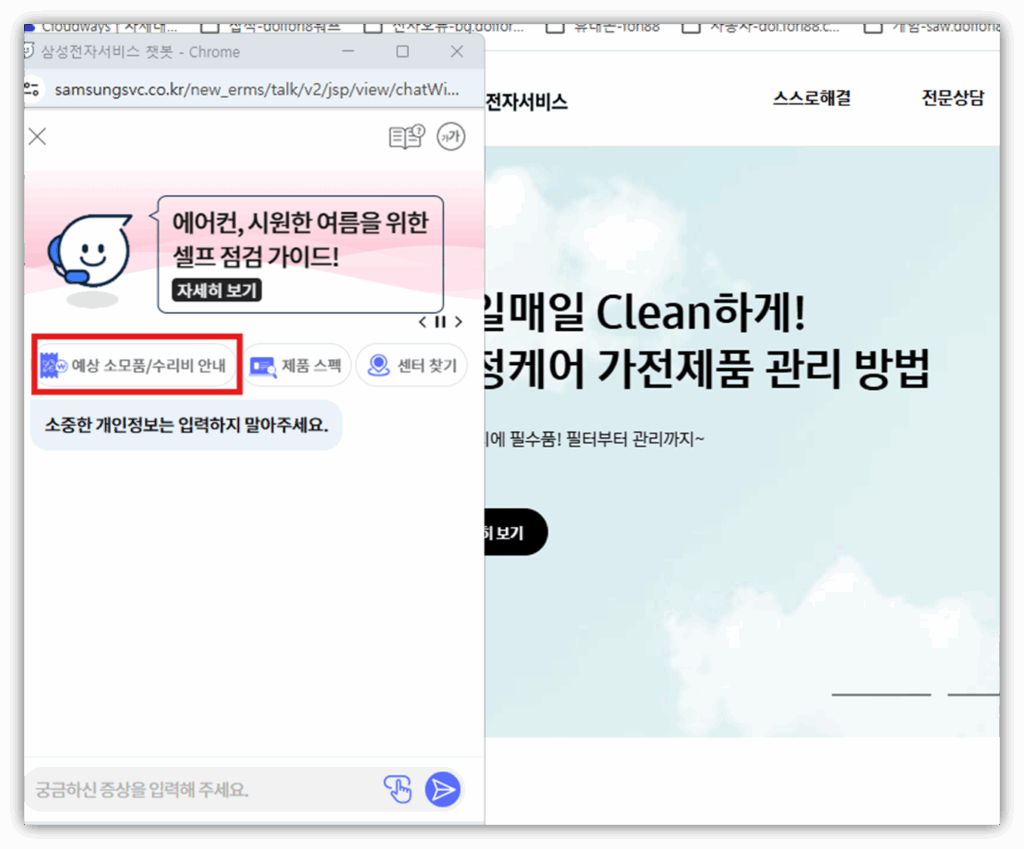This screenshot has height=849, width=1024.
Task: Click the site info icon in address bar
Action: (30, 89)
